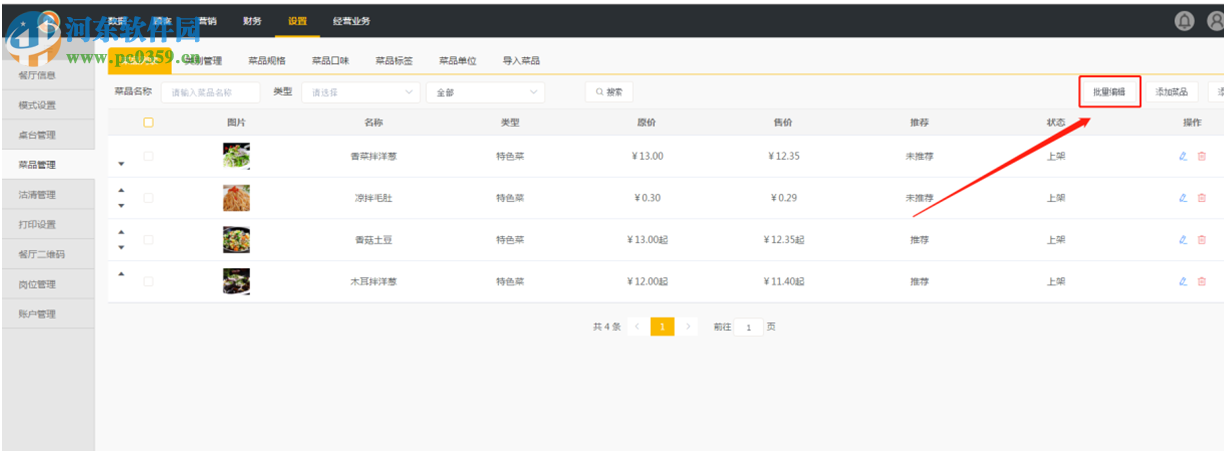
Task: Move 香菜拌洋葱 row down with arrow
Action: [122, 164]
